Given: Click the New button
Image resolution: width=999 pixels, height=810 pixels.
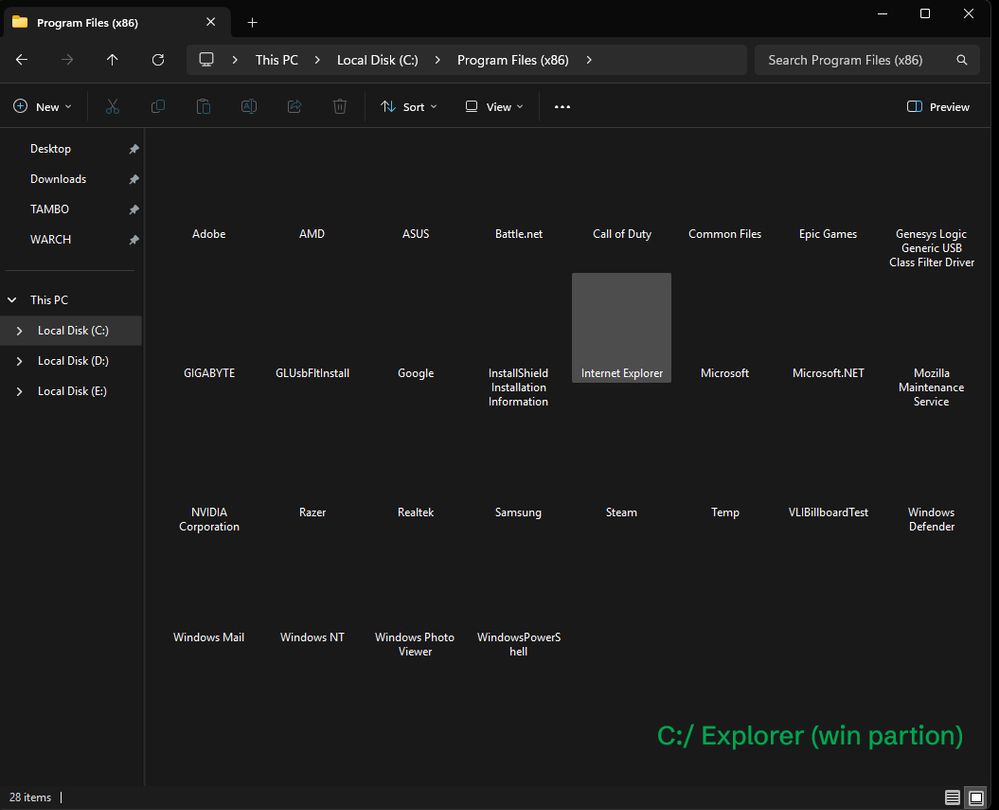Looking at the screenshot, I should coord(42,107).
